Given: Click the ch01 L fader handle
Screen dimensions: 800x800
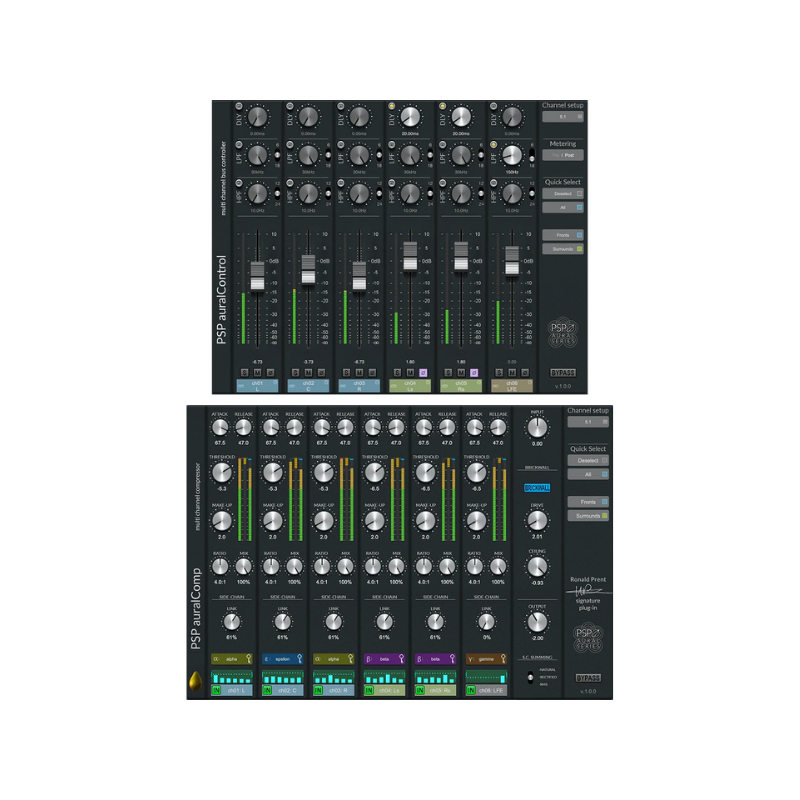Looking at the screenshot, I should (x=257, y=276).
